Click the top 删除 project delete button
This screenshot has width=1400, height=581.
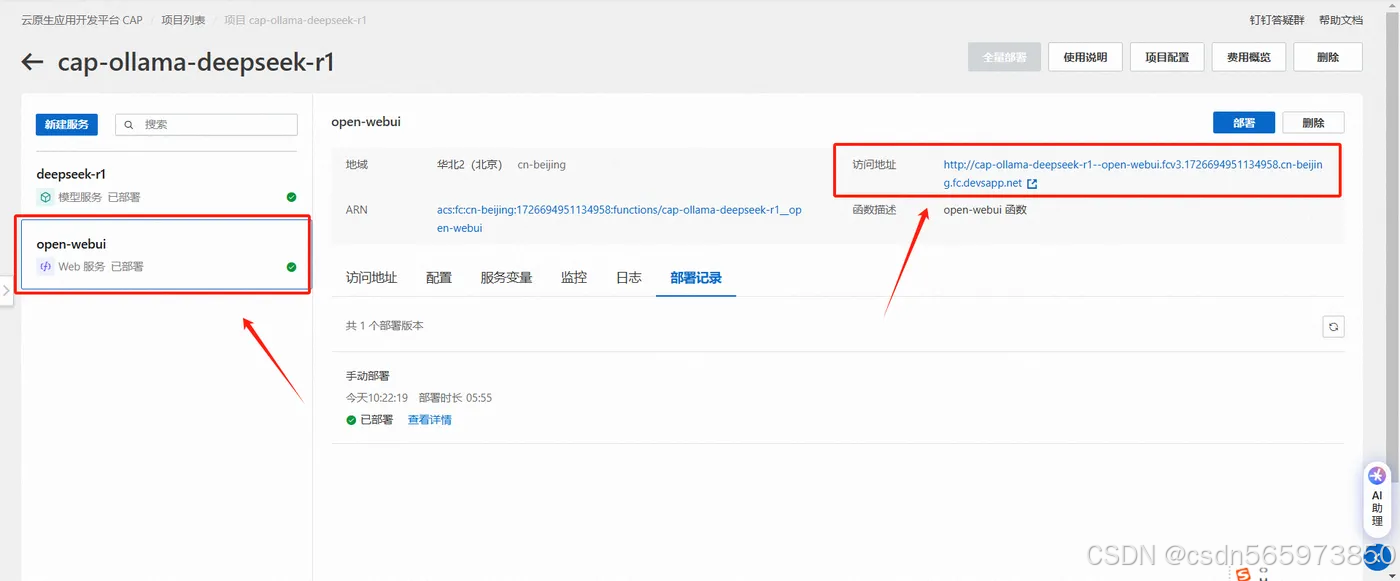pyautogui.click(x=1328, y=57)
